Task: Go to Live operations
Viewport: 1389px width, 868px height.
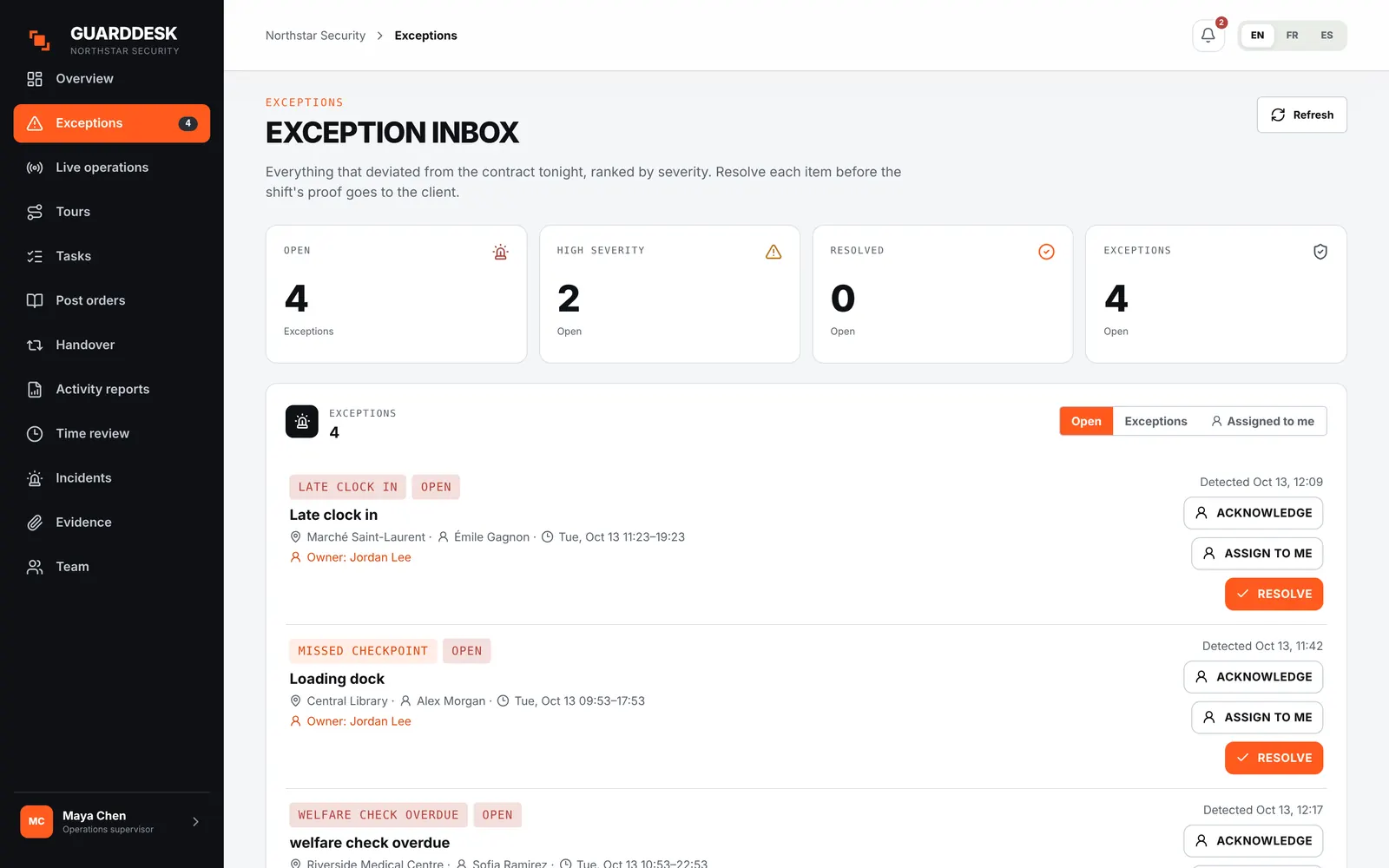Action: coord(112,168)
